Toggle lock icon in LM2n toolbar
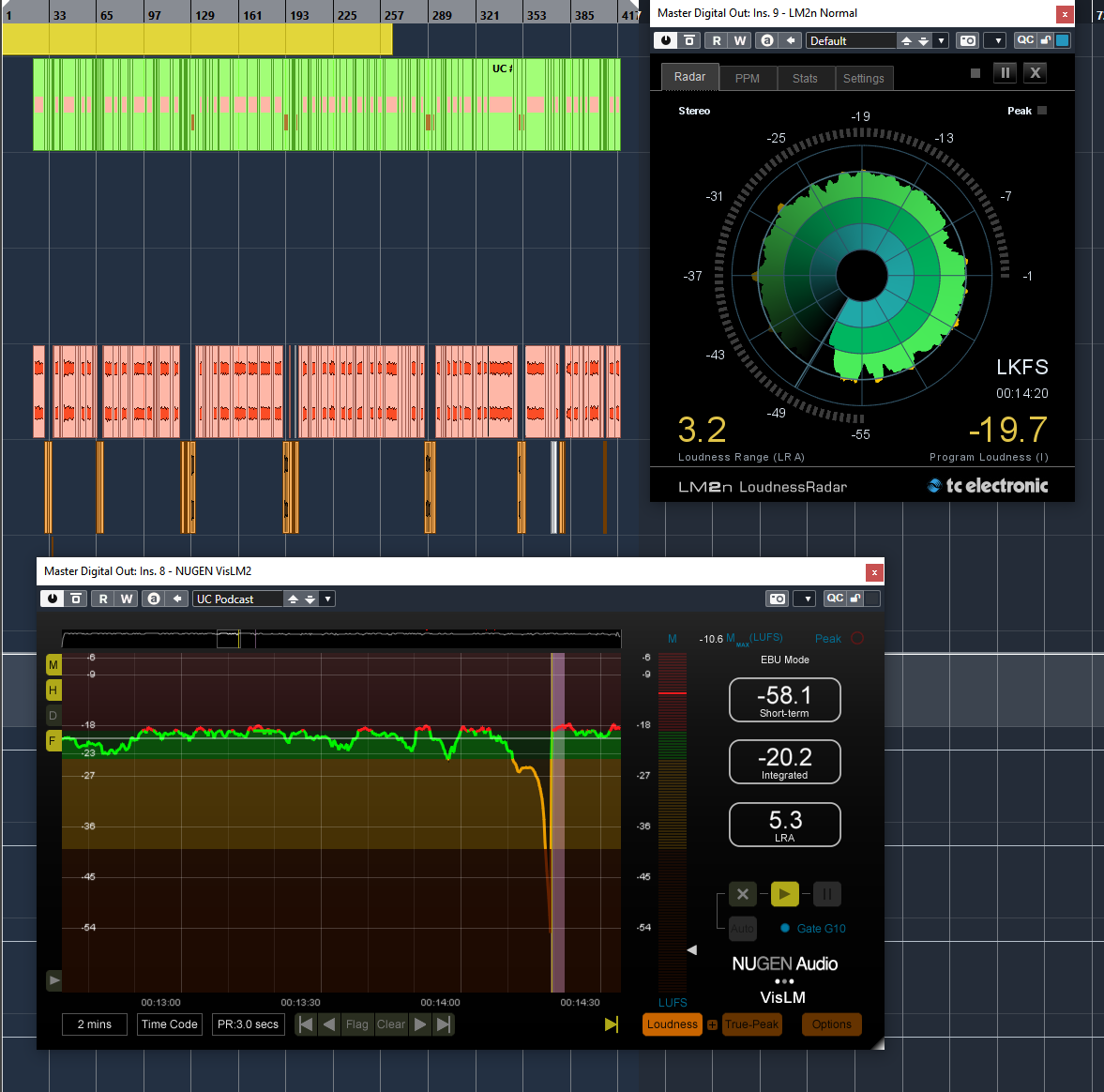Screen dimensions: 1104x1092 (1046, 40)
